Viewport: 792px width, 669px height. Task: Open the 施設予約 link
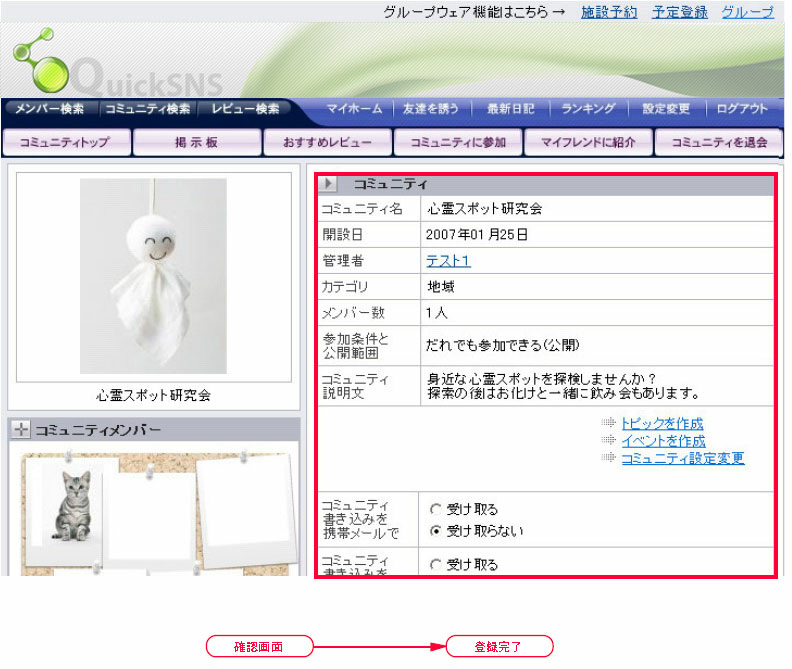[608, 12]
